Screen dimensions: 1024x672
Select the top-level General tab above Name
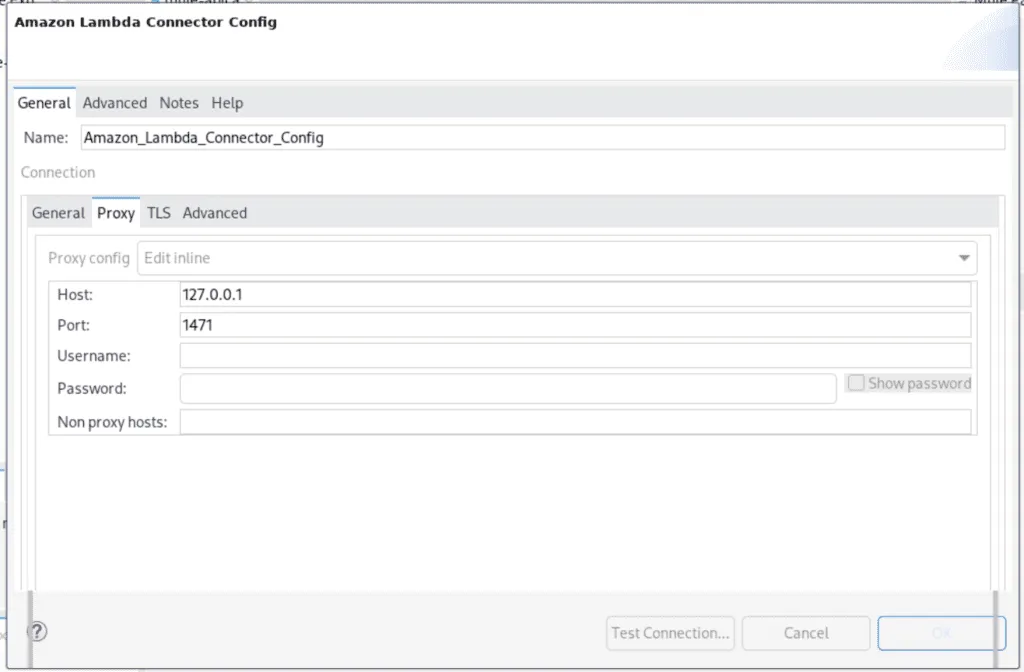click(x=44, y=103)
